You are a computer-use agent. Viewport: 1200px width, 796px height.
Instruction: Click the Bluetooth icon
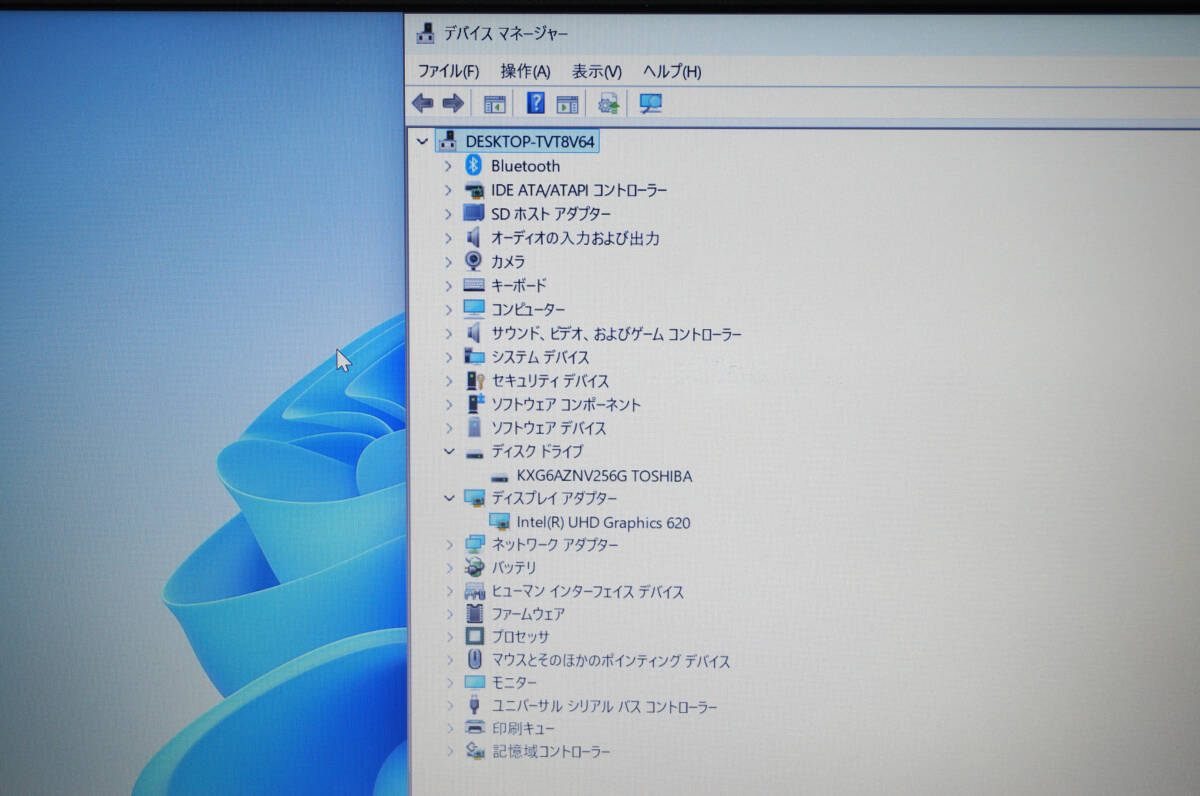point(474,166)
